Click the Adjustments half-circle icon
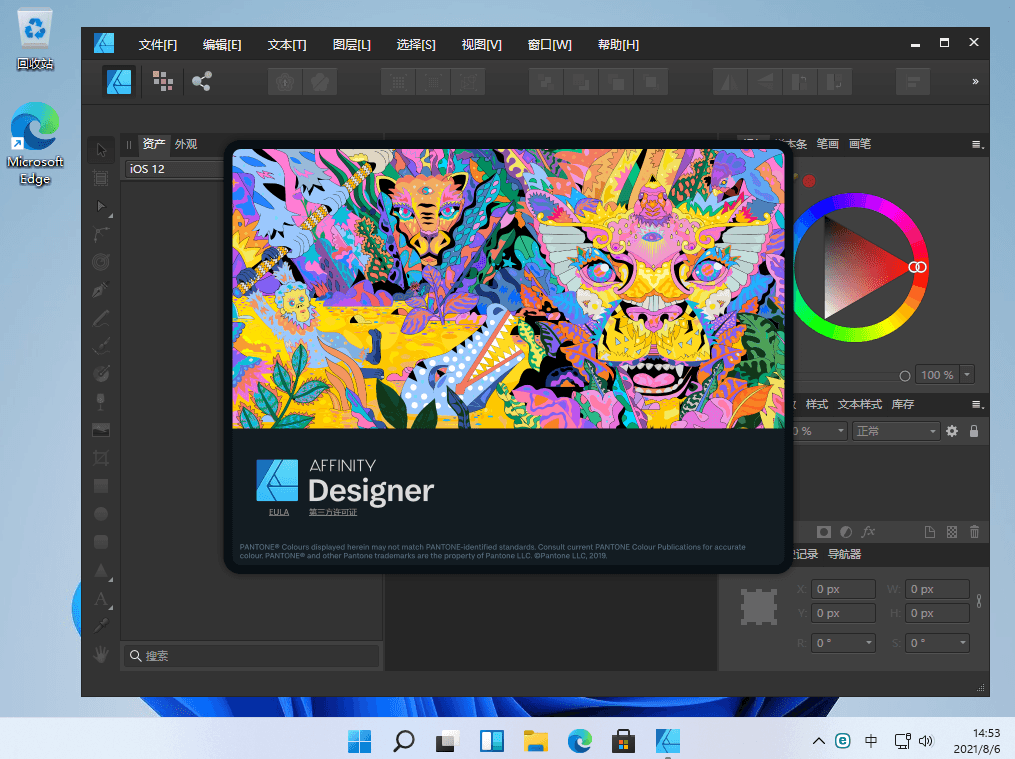The height and width of the screenshot is (759, 1015). coord(846,532)
